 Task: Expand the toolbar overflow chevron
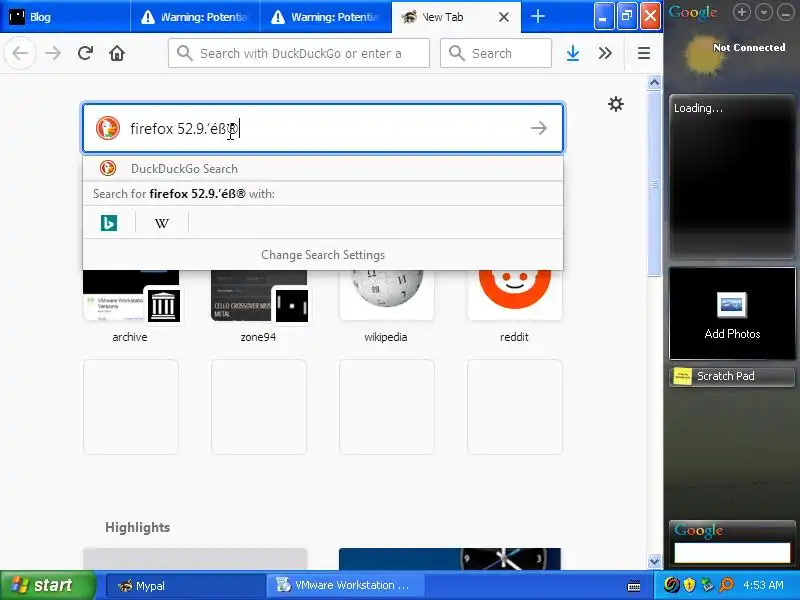click(x=605, y=53)
